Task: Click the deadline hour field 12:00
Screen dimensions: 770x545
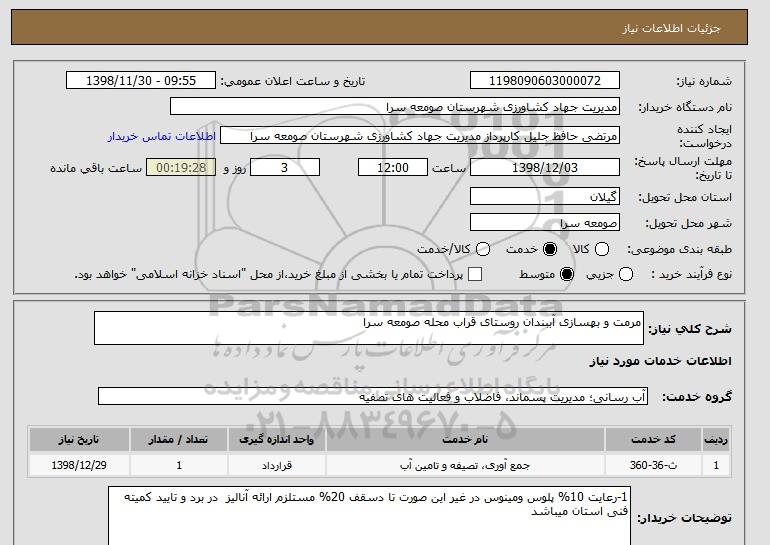Action: pos(393,167)
